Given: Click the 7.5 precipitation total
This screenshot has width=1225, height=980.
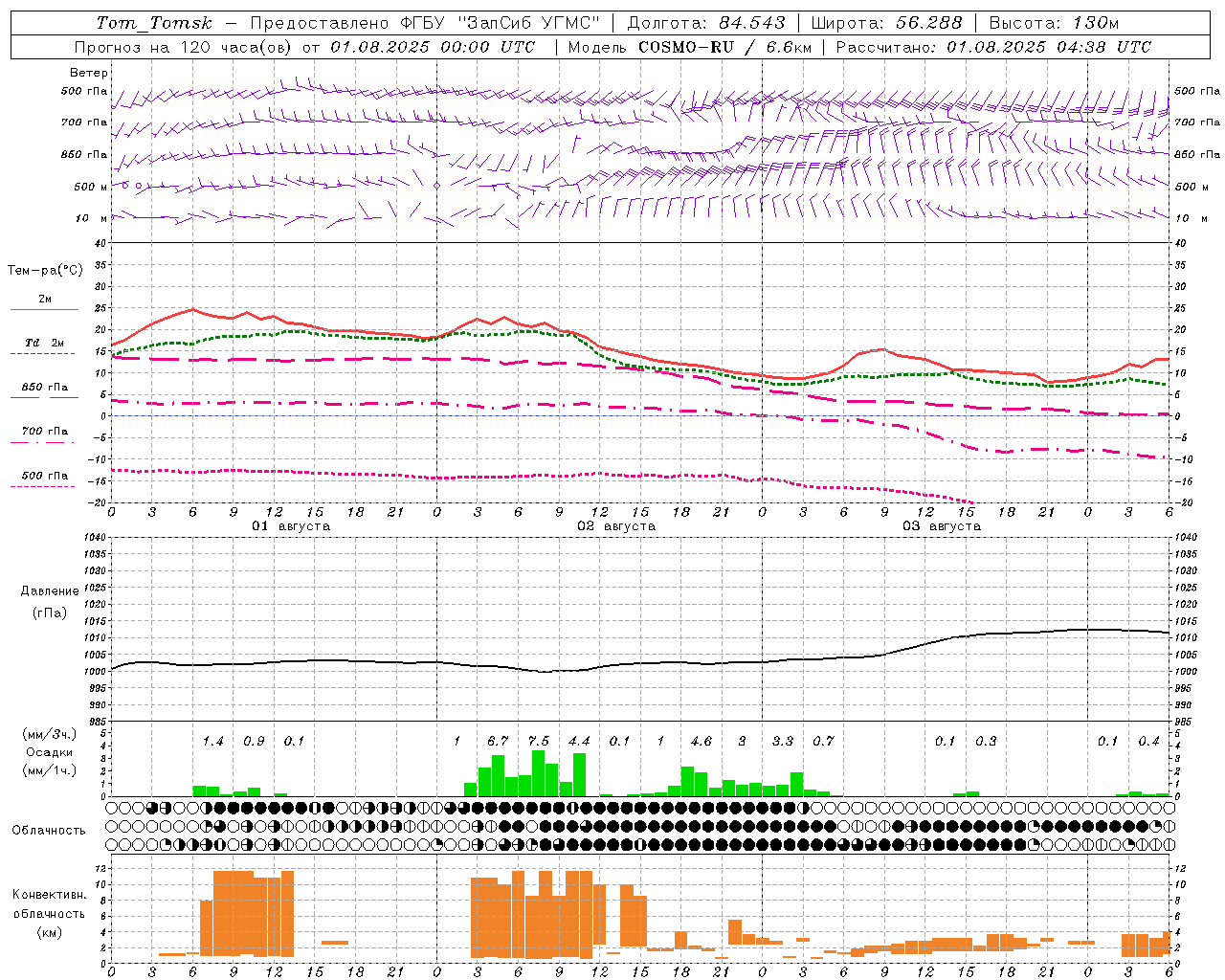Looking at the screenshot, I should tap(539, 741).
